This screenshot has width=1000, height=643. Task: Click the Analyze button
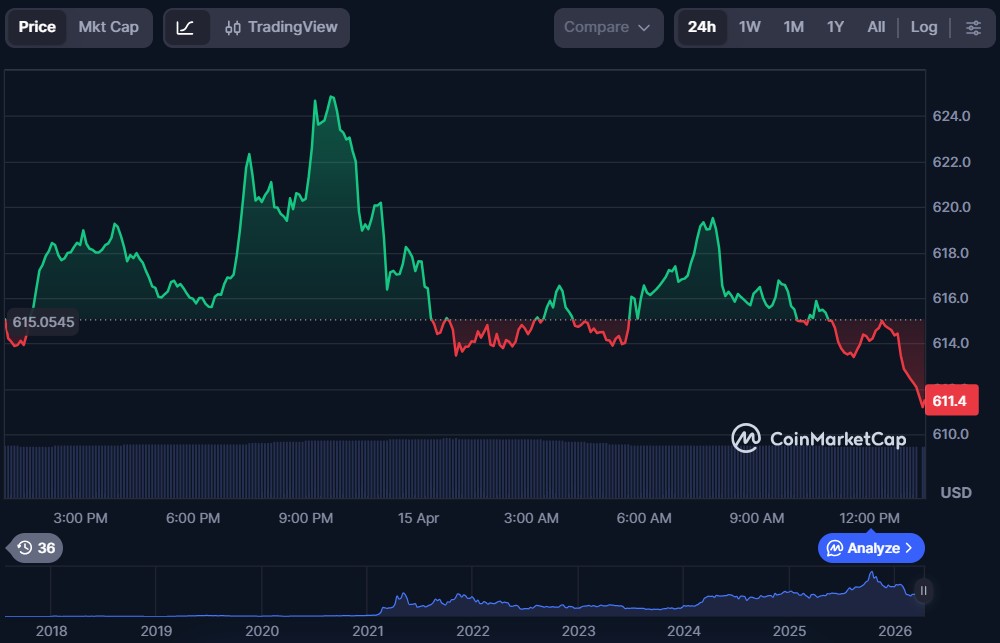click(865, 548)
